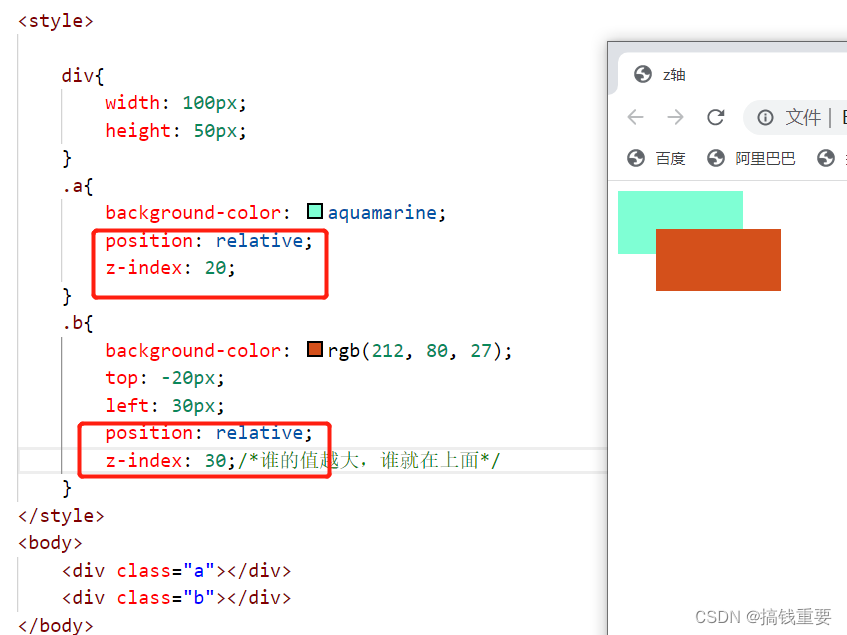Click the globe icon on the z轴 tab
Viewport: 847px width, 635px height.
[x=643, y=74]
